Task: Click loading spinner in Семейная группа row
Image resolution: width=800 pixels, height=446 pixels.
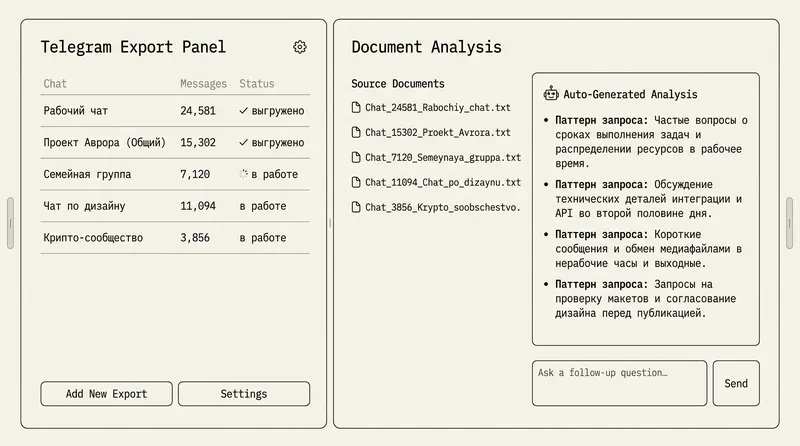Action: 243,174
